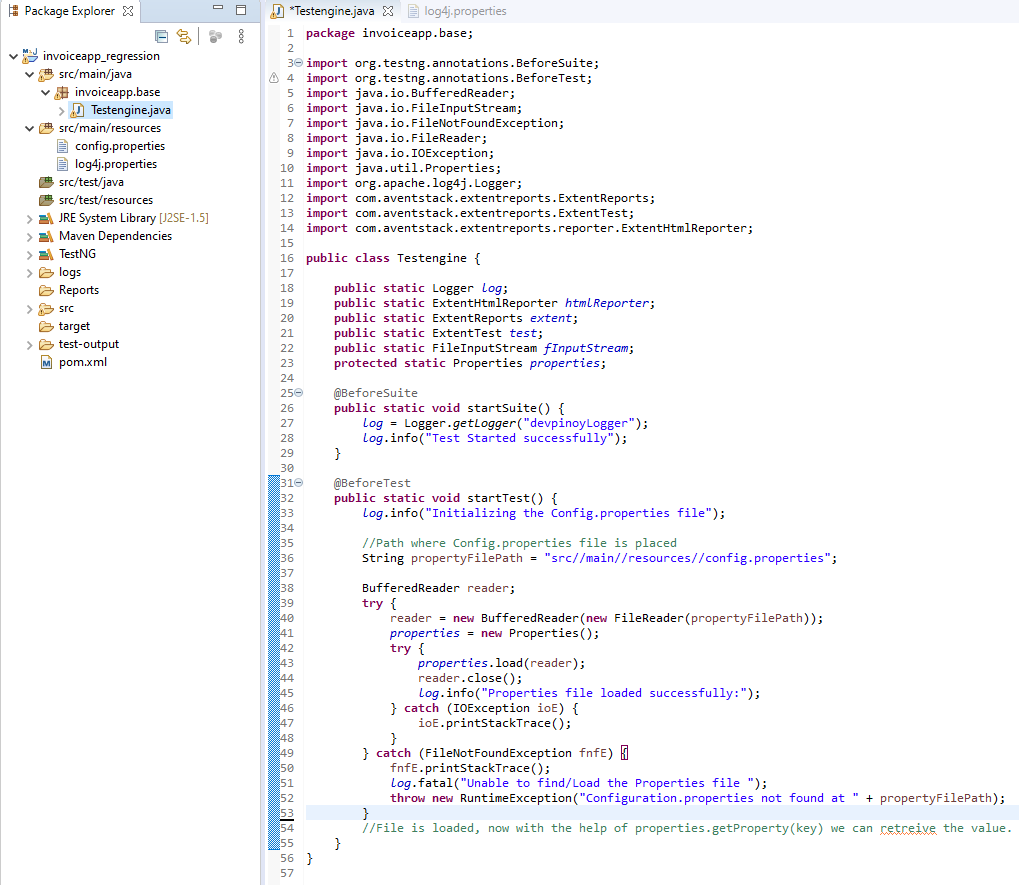Click the fInputStream field name
This screenshot has height=885, width=1019.
(586, 348)
